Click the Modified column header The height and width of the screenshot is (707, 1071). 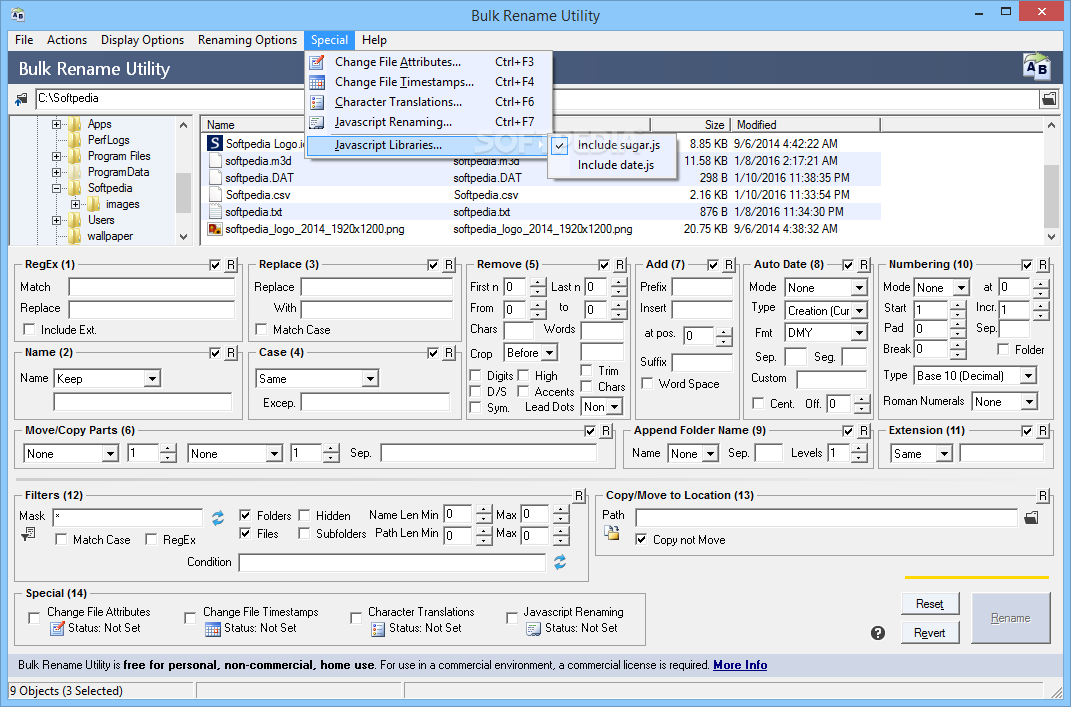(x=805, y=125)
